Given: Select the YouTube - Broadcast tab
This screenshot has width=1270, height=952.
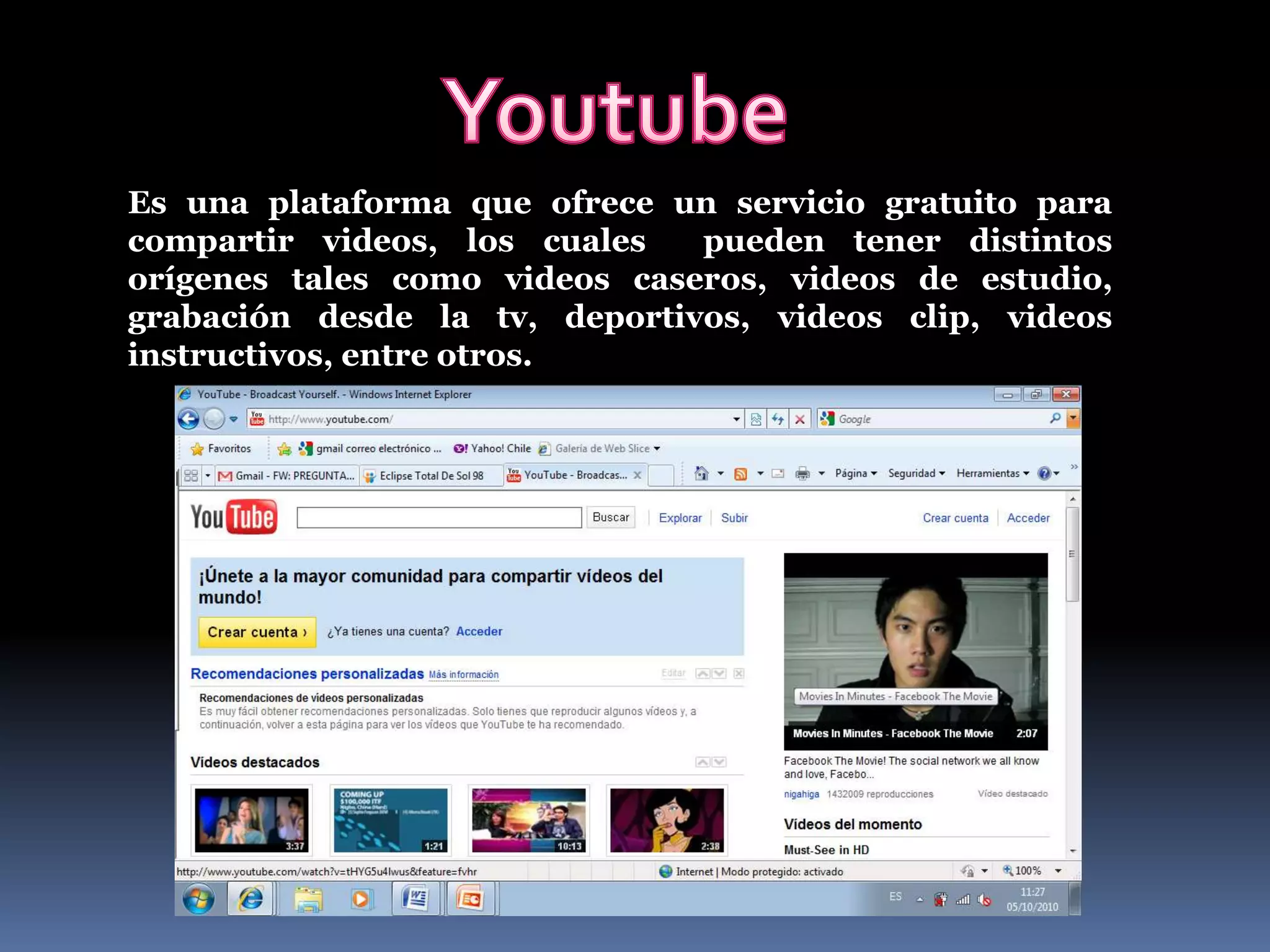Looking at the screenshot, I should coord(567,475).
